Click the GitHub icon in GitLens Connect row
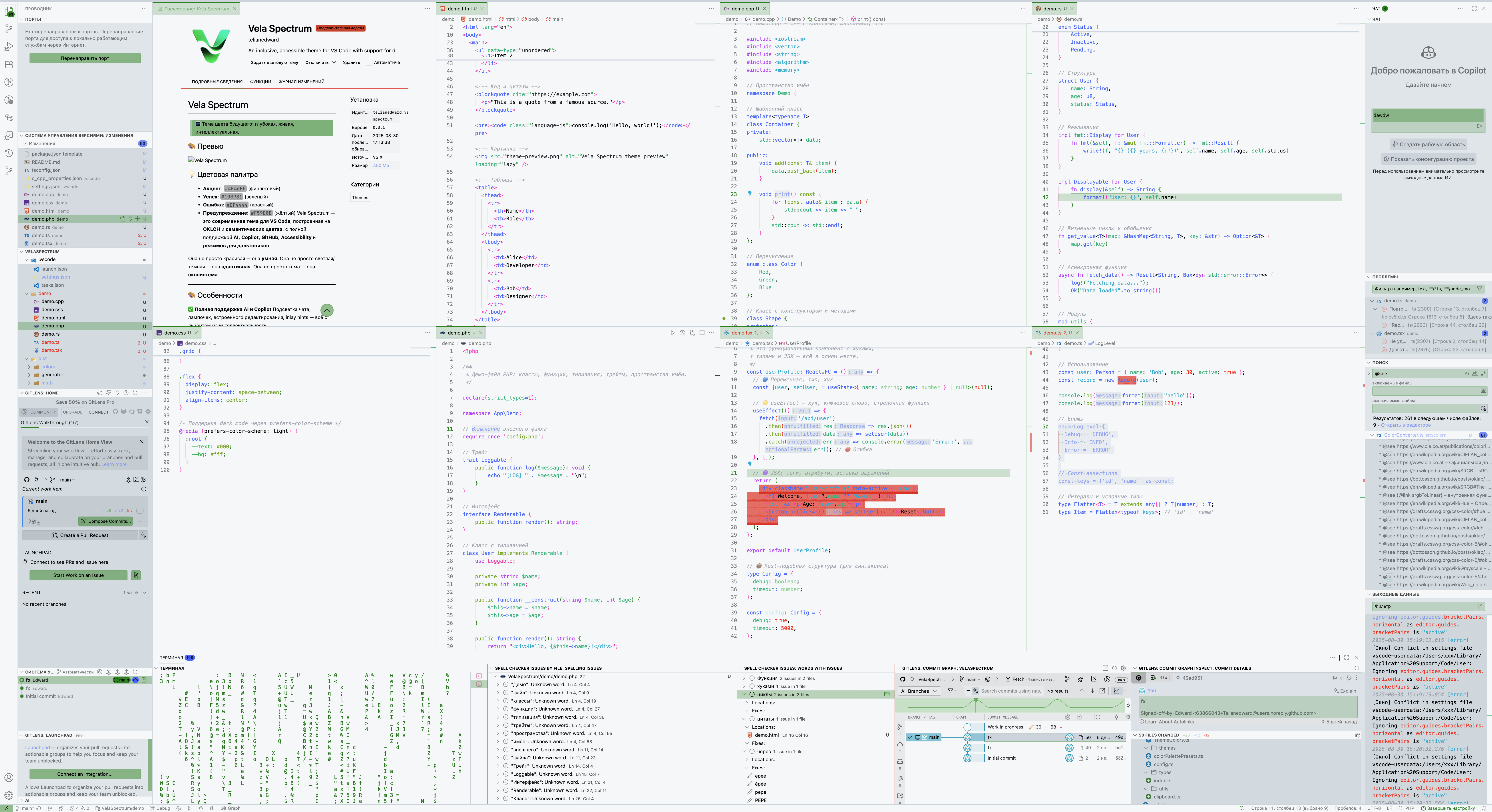Image resolution: width=1492 pixels, height=812 pixels. coord(115,412)
